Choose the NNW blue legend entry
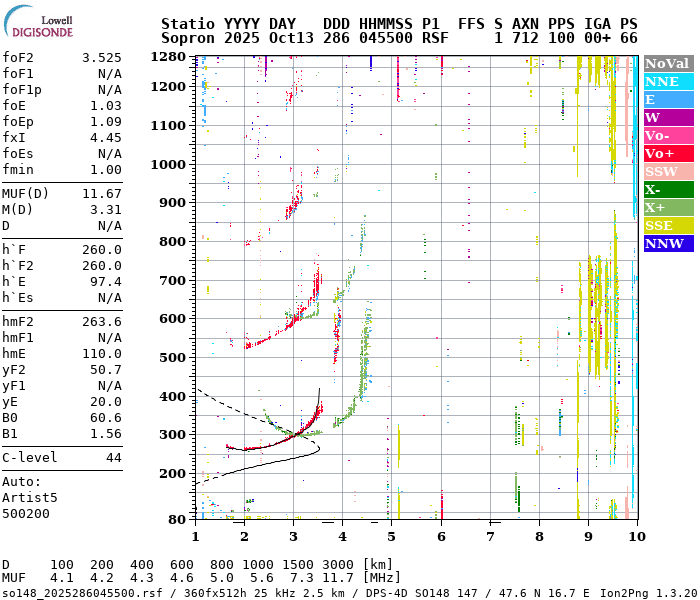Screen dimensions: 700x600 tap(668, 243)
